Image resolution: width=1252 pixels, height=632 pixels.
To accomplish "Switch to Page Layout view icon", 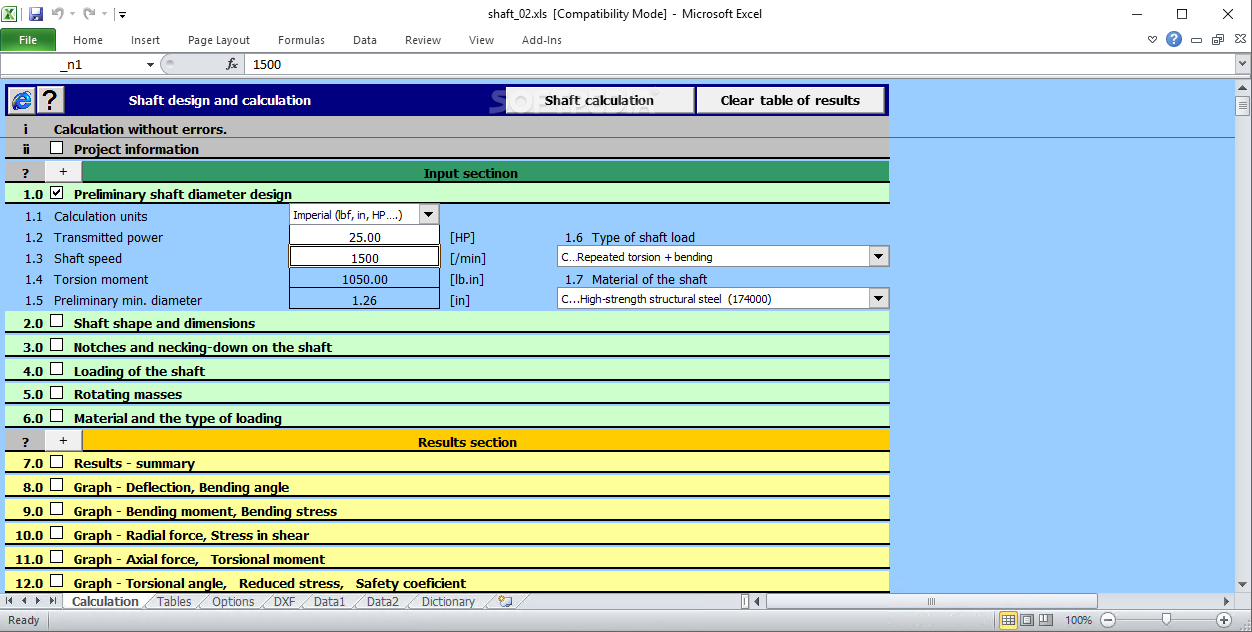I will click(x=1027, y=620).
